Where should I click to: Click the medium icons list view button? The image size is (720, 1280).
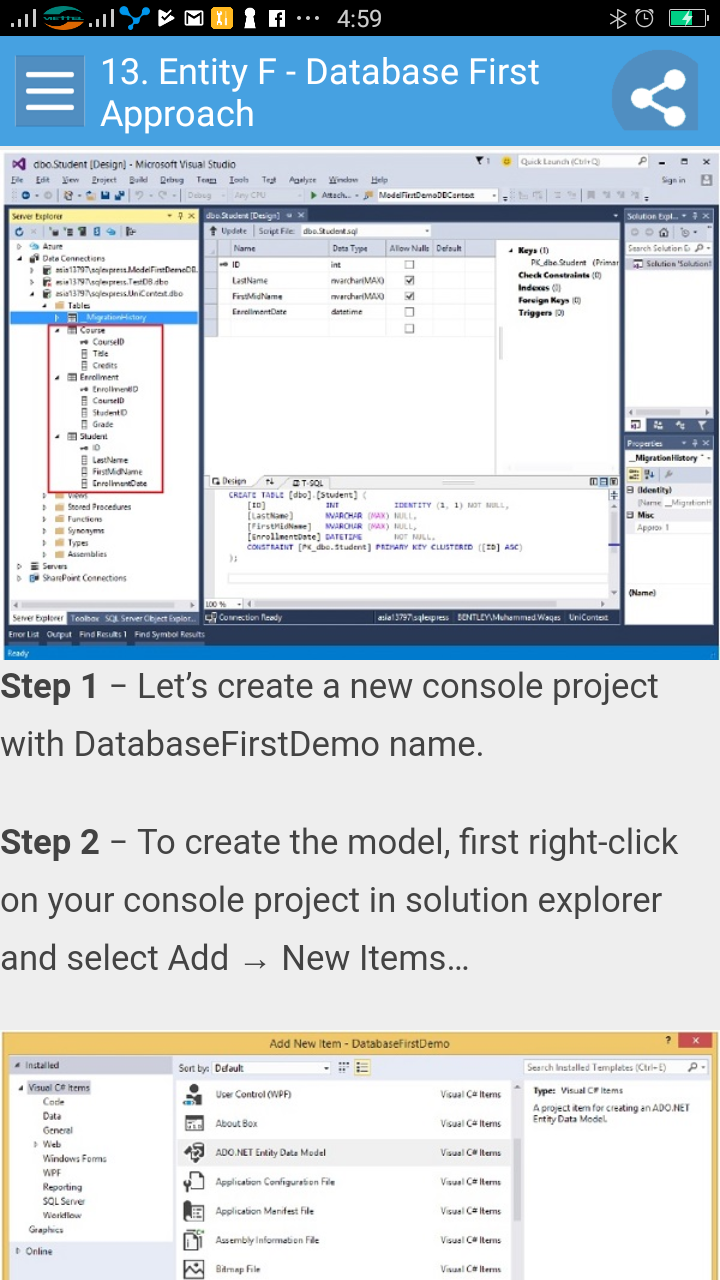[362, 1068]
